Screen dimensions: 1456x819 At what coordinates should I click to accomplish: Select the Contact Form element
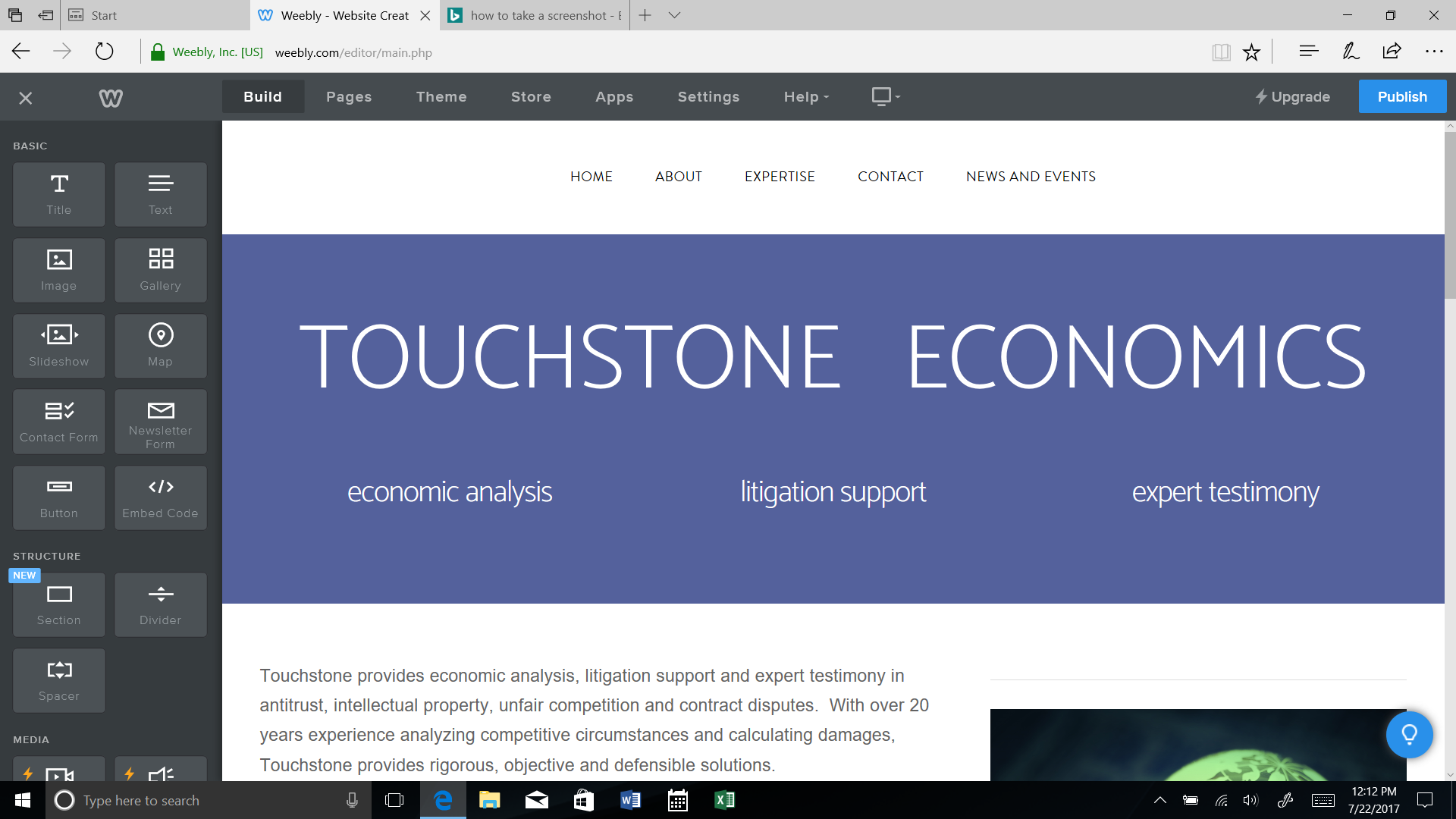(x=59, y=422)
